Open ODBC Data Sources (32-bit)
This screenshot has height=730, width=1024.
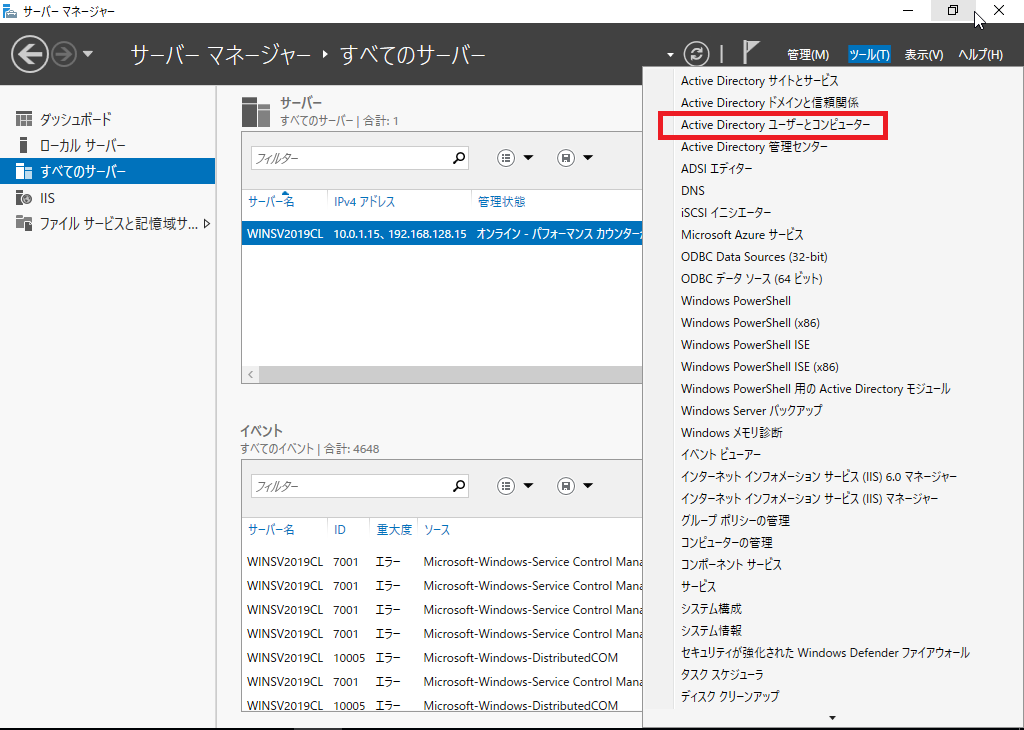click(754, 257)
